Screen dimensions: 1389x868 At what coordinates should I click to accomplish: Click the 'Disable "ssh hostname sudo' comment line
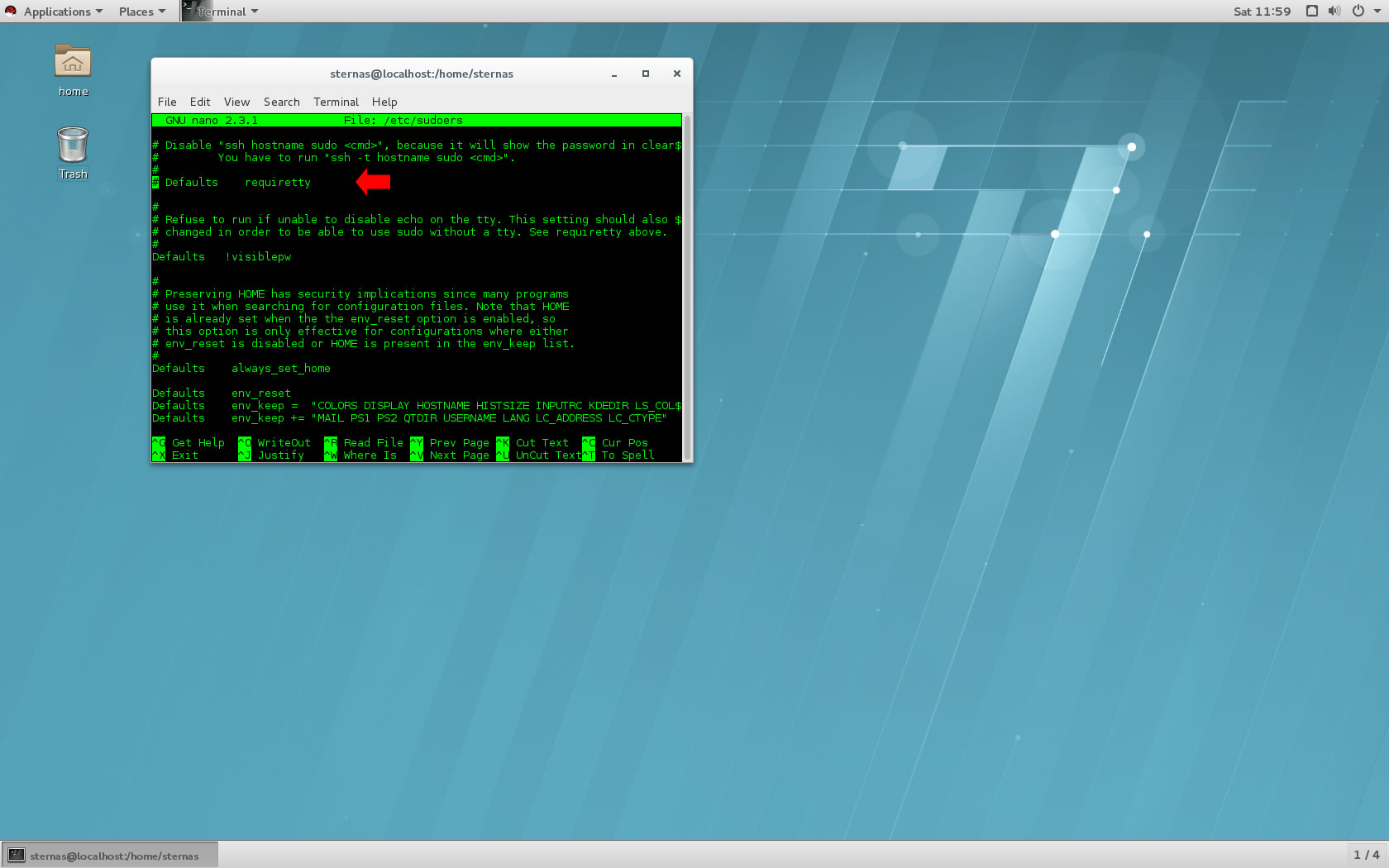coord(417,145)
